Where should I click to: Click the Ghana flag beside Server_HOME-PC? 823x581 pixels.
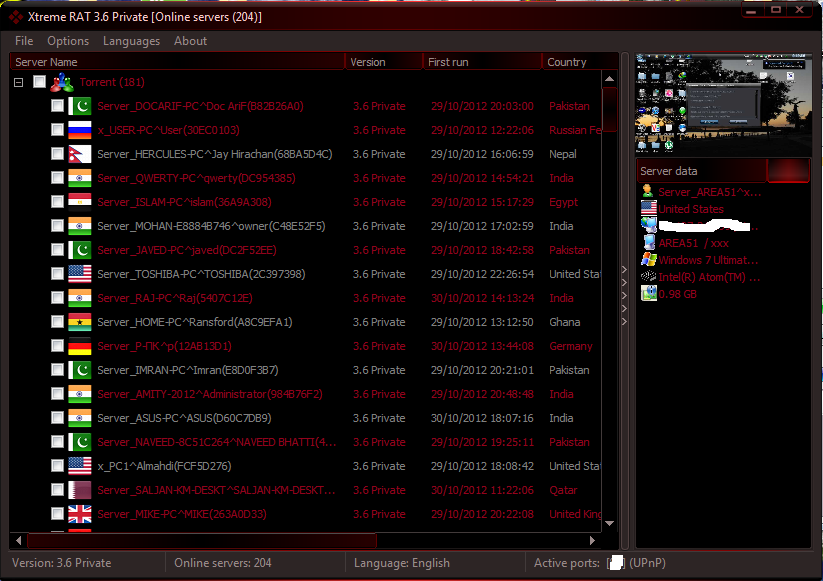(80, 322)
